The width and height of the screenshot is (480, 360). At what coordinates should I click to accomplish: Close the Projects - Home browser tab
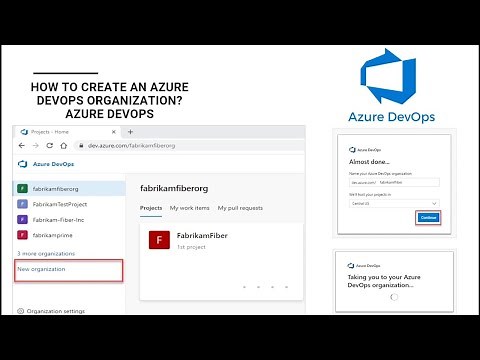coord(114,132)
